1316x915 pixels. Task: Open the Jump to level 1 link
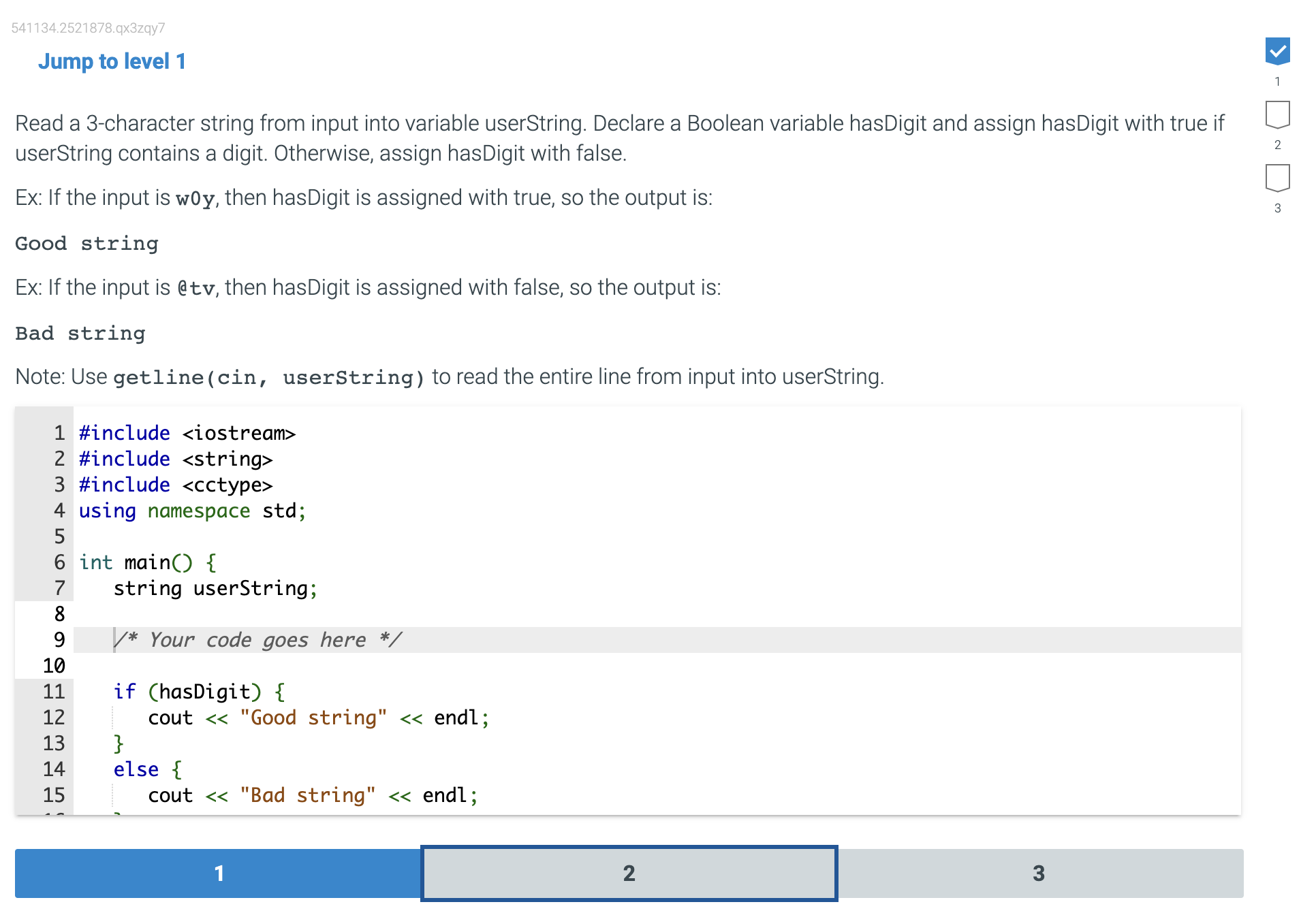[x=111, y=61]
